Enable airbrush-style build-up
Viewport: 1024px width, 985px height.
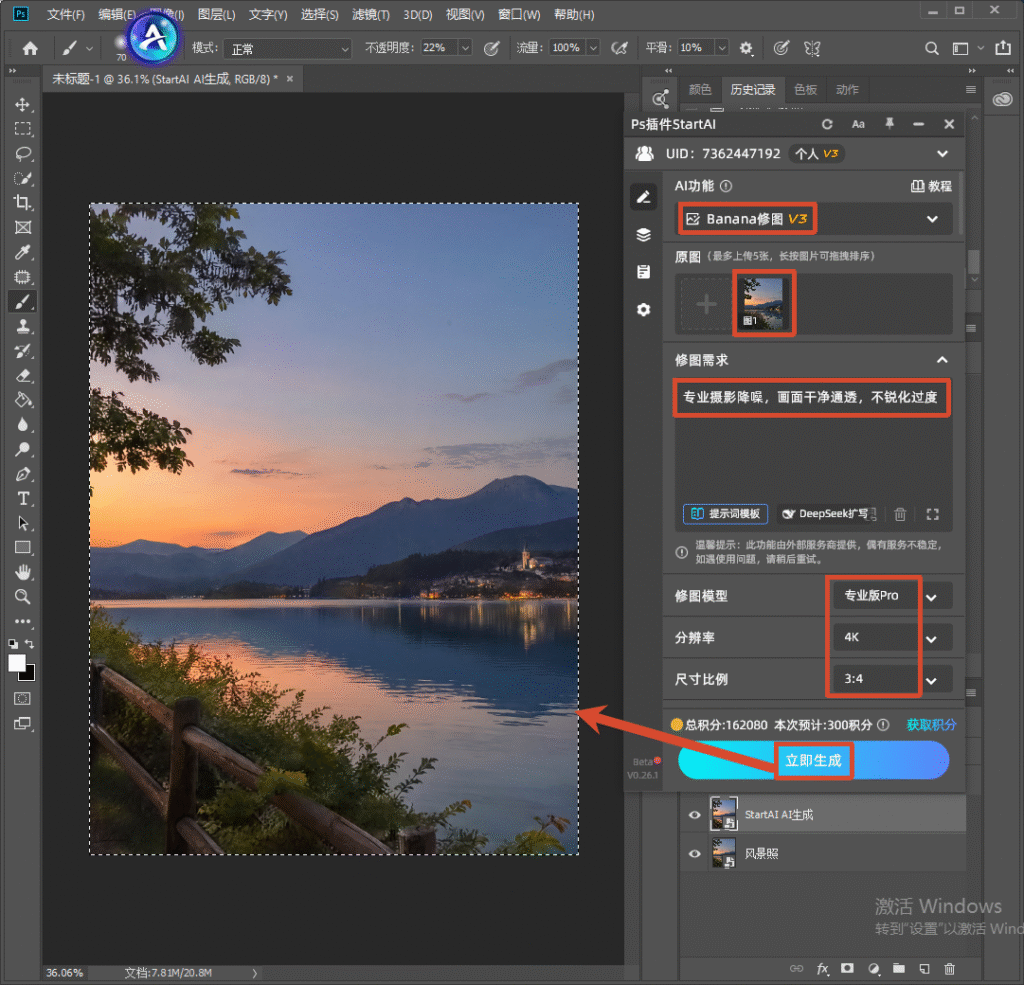(x=619, y=48)
